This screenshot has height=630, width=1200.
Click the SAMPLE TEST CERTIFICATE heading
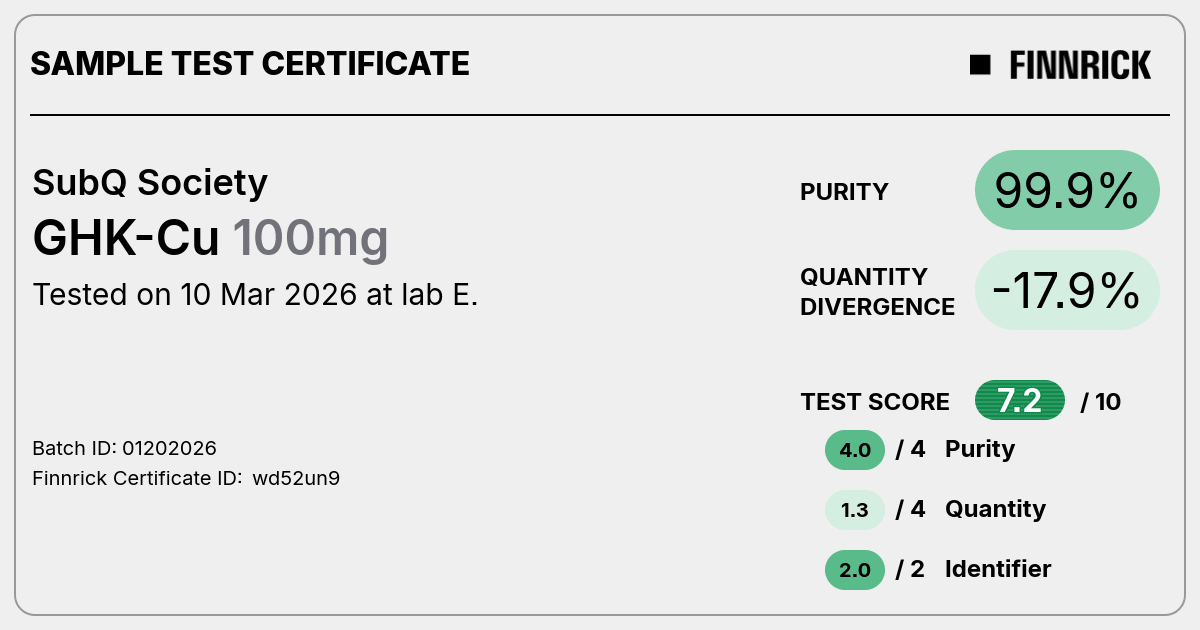coord(250,64)
